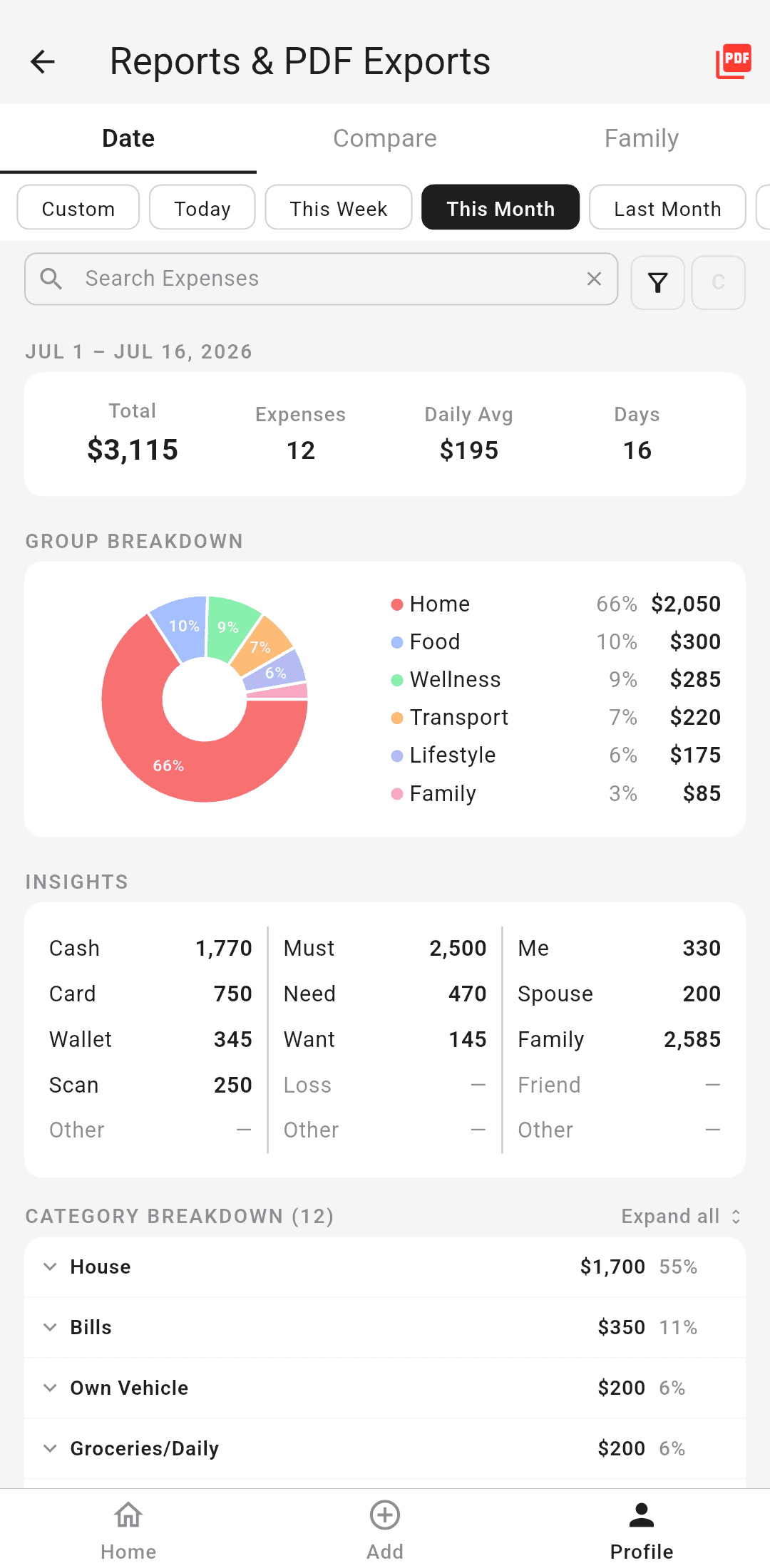The width and height of the screenshot is (770, 1568).
Task: Open the filter funnel icon
Action: tap(657, 283)
